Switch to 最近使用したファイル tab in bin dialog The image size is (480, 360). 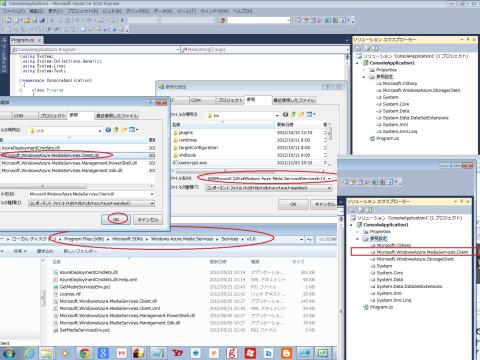click(294, 100)
